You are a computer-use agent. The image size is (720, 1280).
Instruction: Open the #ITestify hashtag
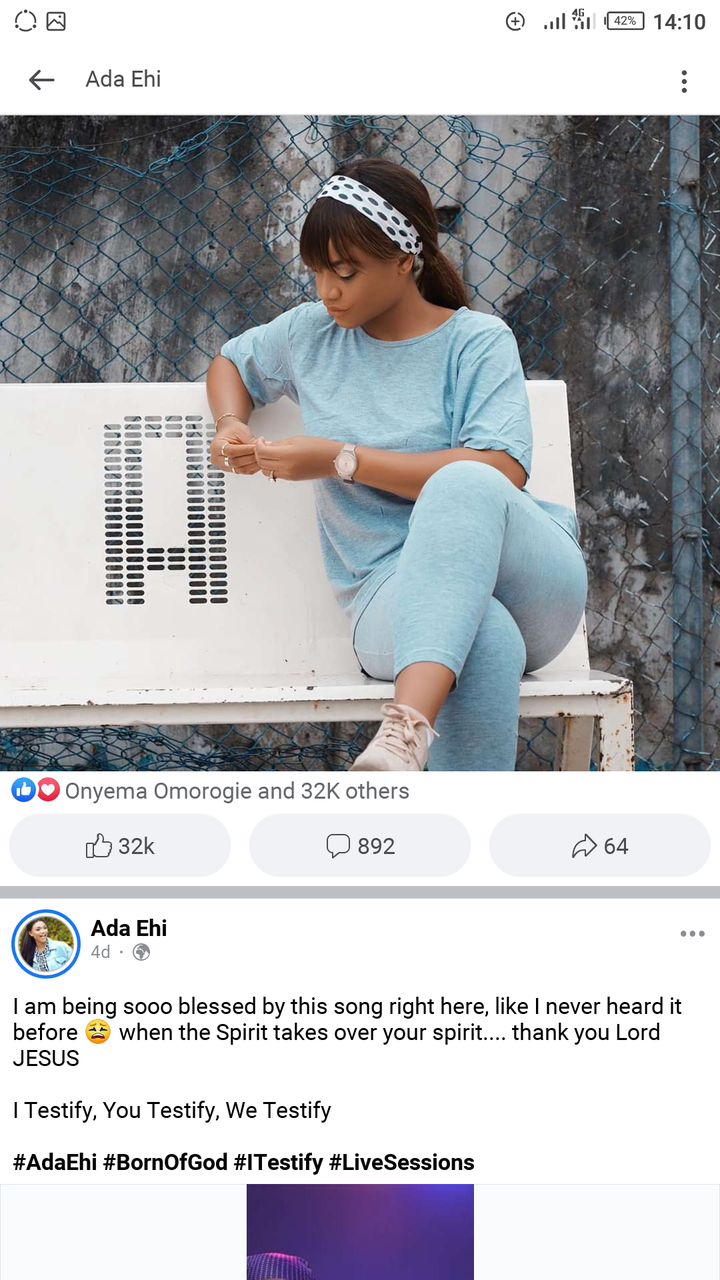point(278,1162)
